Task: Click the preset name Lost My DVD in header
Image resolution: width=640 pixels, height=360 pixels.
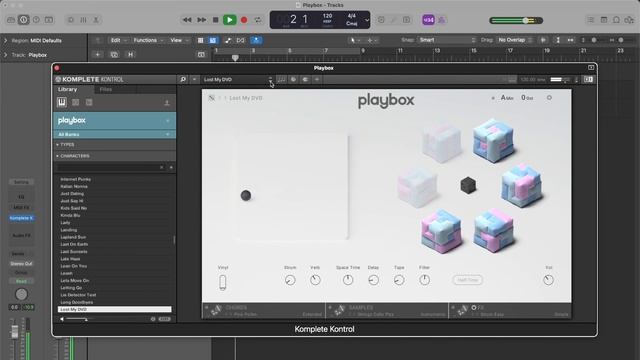Action: (218, 80)
